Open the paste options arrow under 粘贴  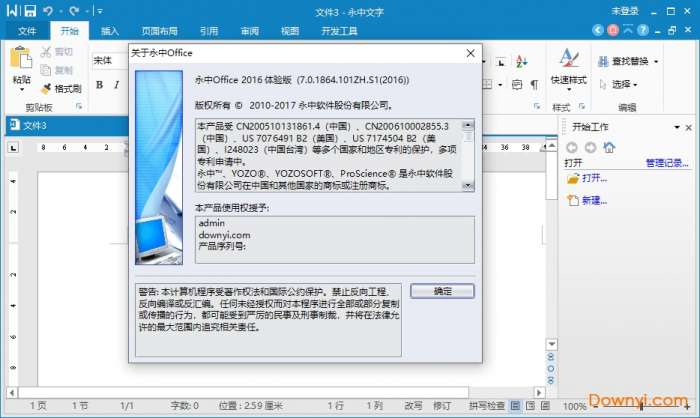pyautogui.click(x=21, y=90)
